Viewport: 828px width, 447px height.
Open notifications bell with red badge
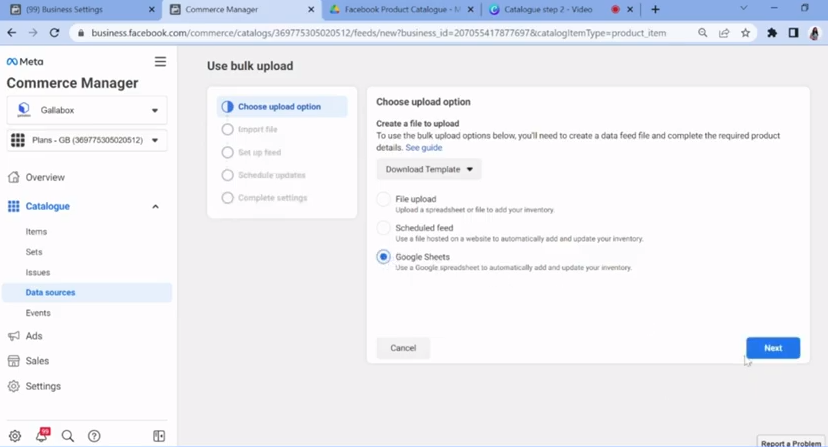click(x=42, y=435)
